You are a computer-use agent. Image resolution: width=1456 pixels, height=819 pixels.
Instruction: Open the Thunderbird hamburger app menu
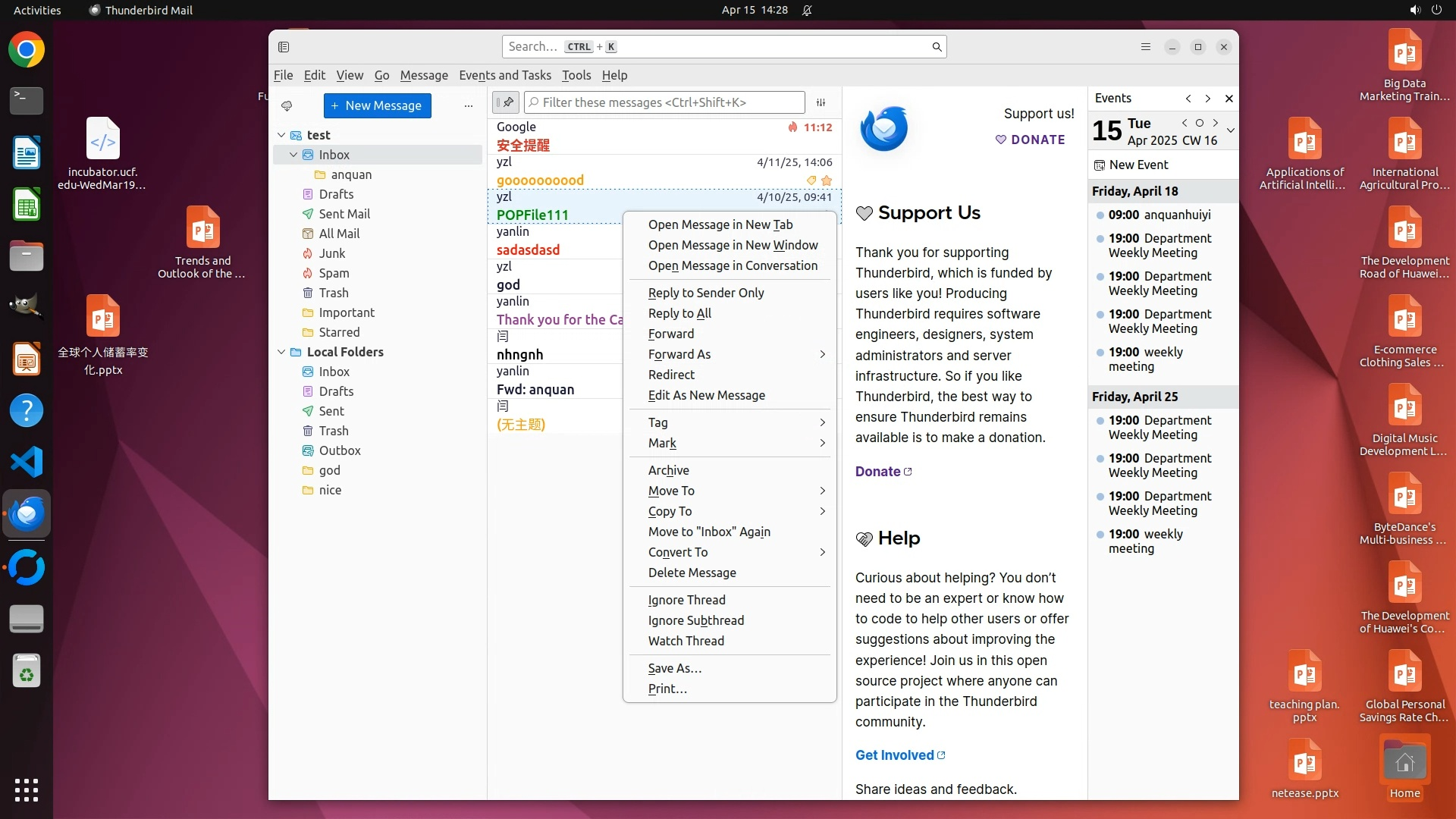tap(1145, 47)
